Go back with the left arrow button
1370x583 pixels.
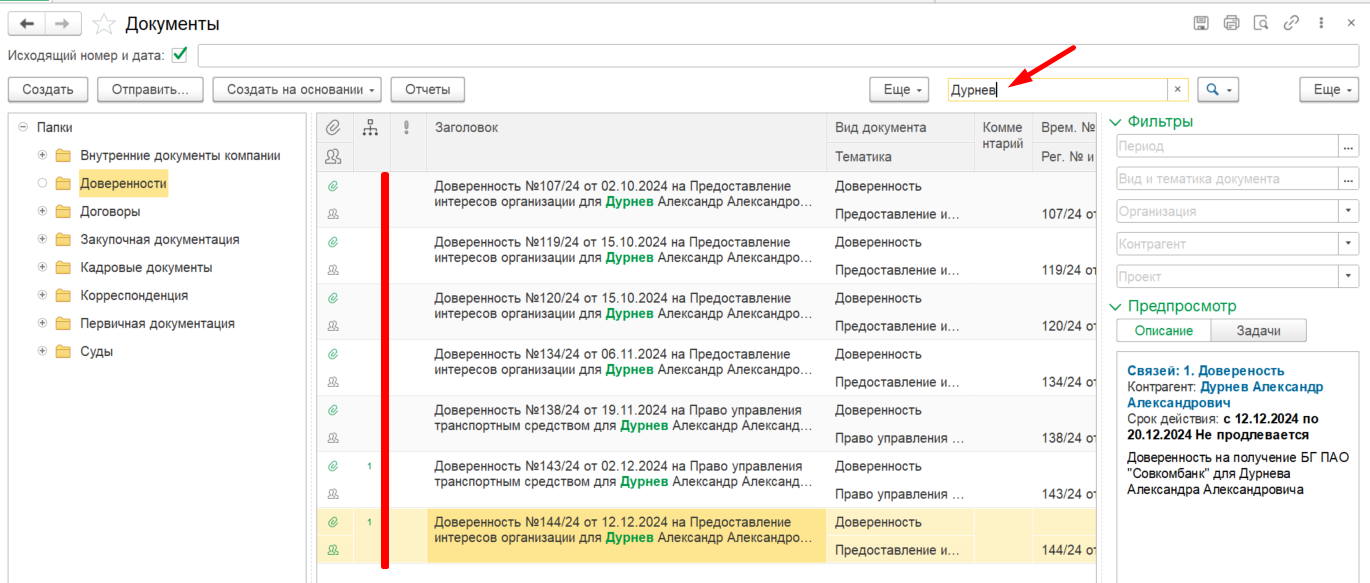(x=26, y=23)
